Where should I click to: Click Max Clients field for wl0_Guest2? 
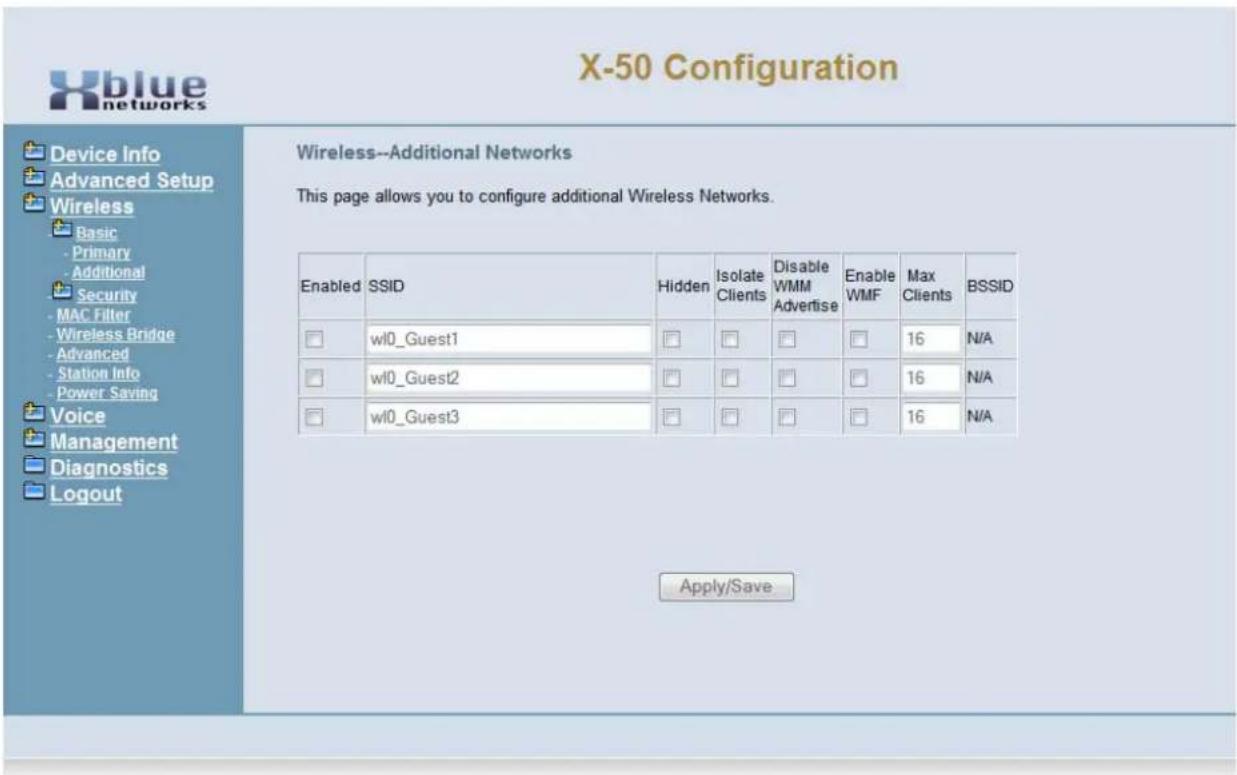pyautogui.click(x=931, y=379)
